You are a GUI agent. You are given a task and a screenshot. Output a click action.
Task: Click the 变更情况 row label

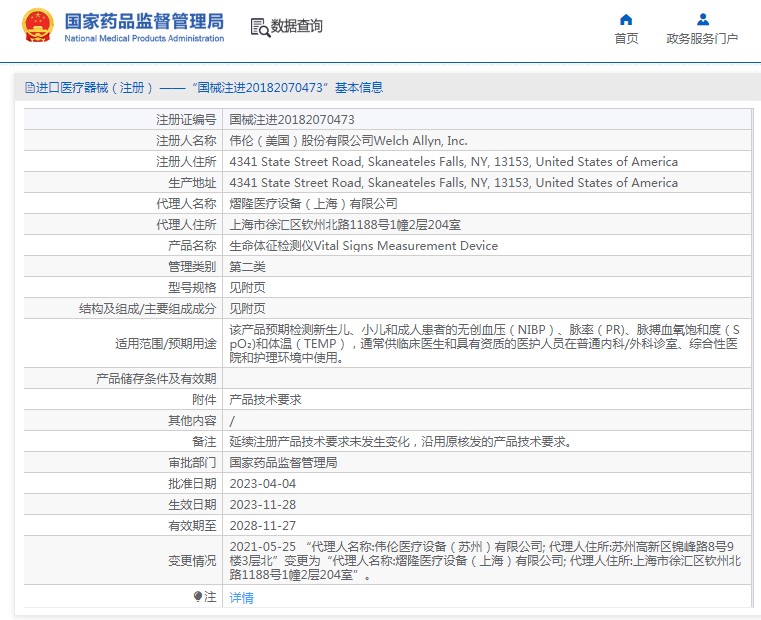(192, 561)
